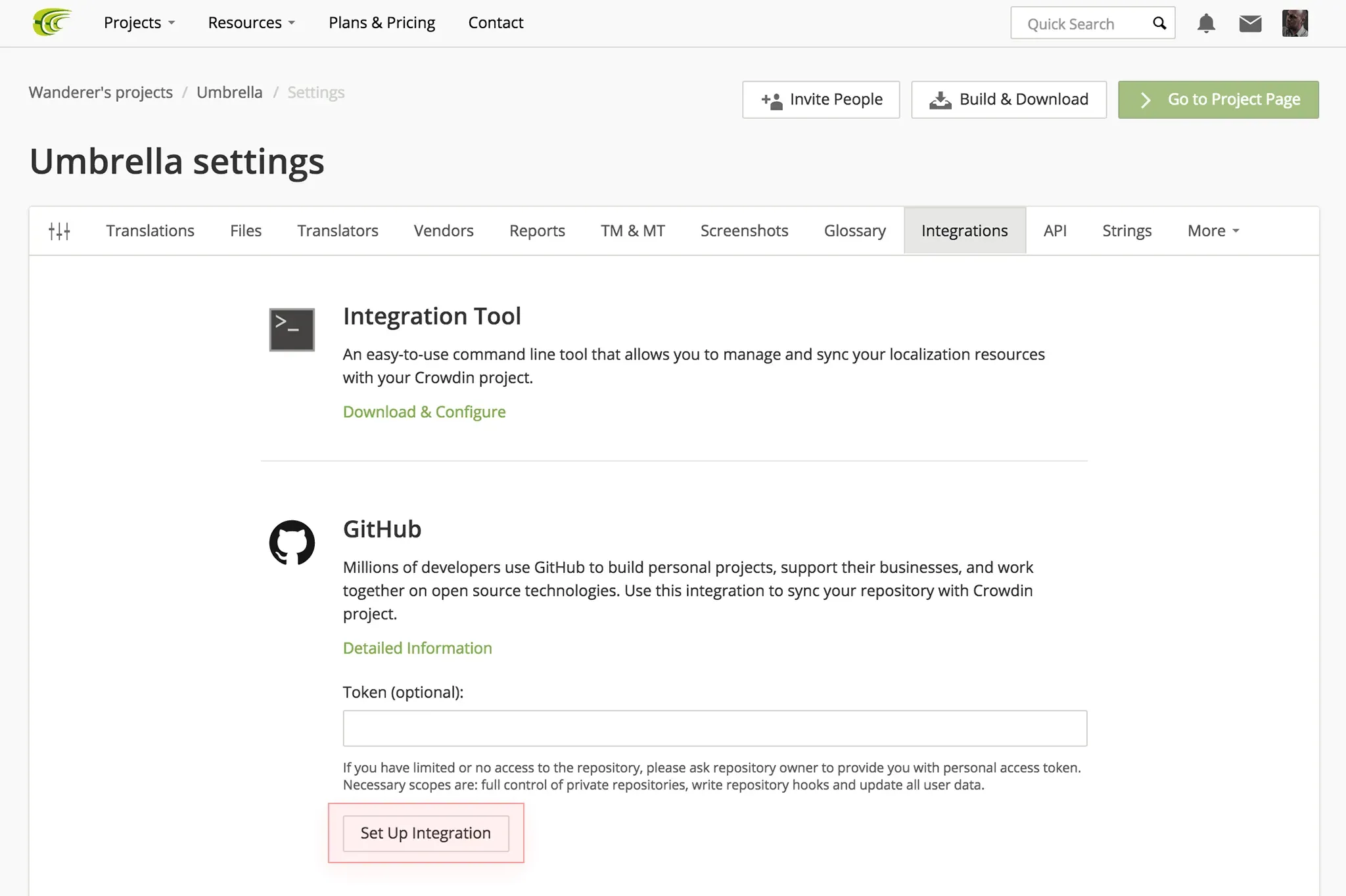Expand the Projects dropdown menu
The width and height of the screenshot is (1346, 896).
(139, 23)
